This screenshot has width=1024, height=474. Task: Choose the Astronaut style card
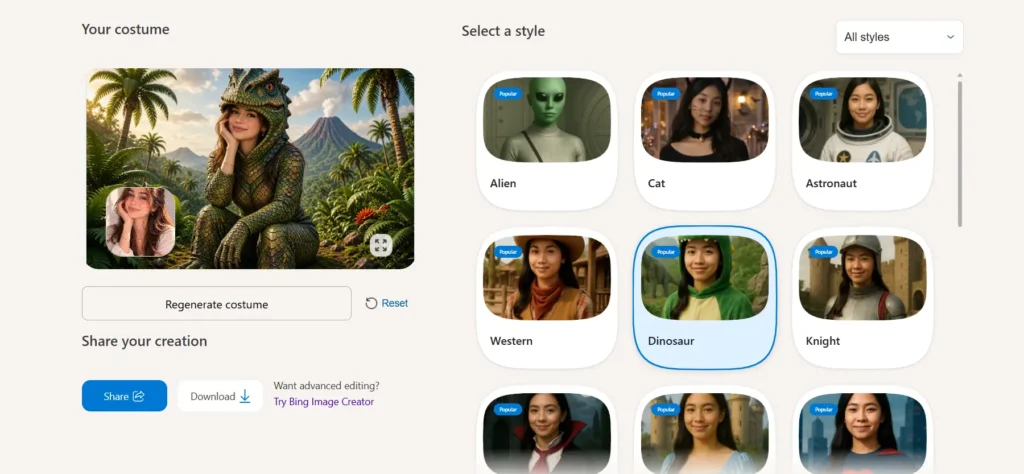pyautogui.click(x=862, y=140)
